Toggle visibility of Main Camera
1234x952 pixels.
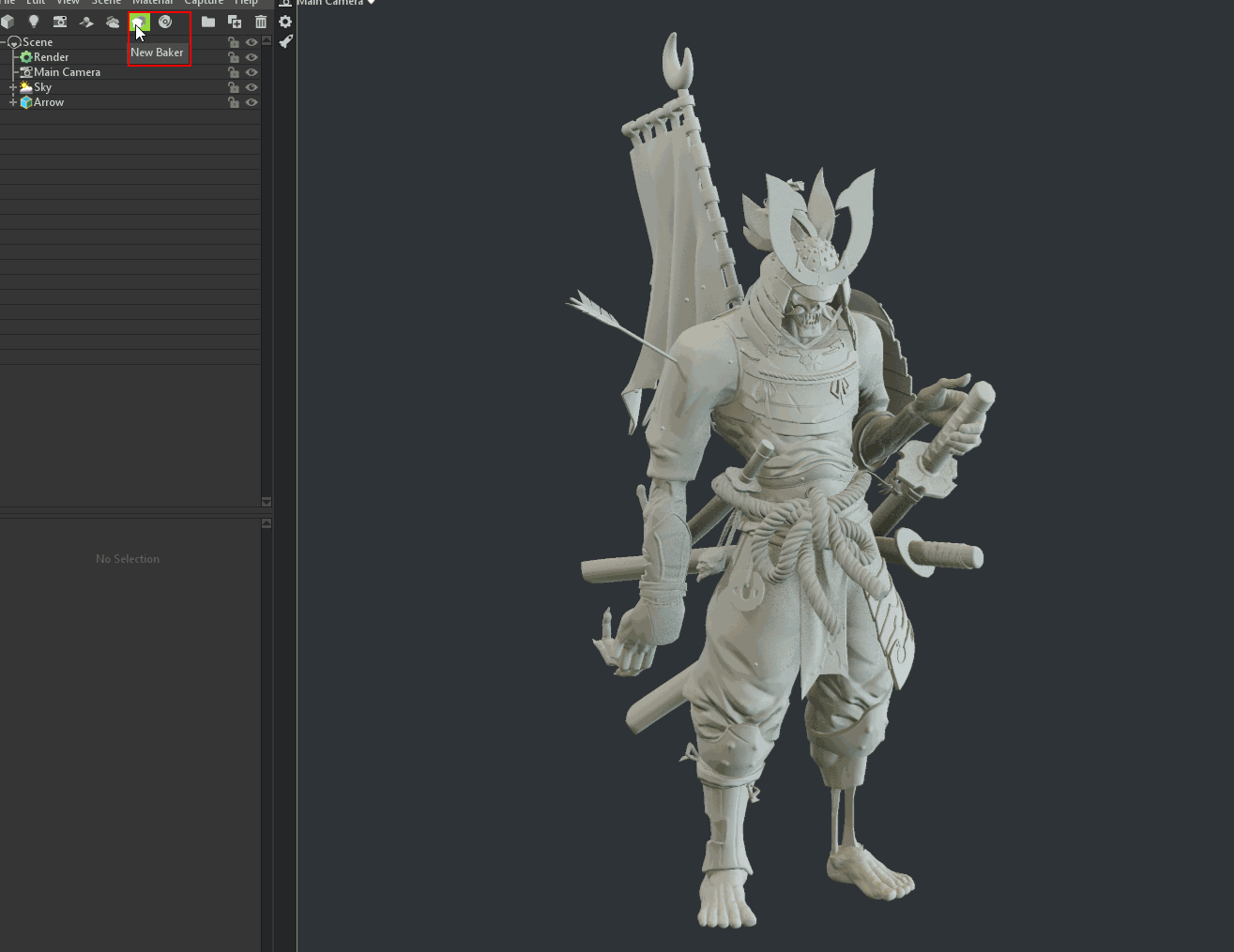coord(251,72)
